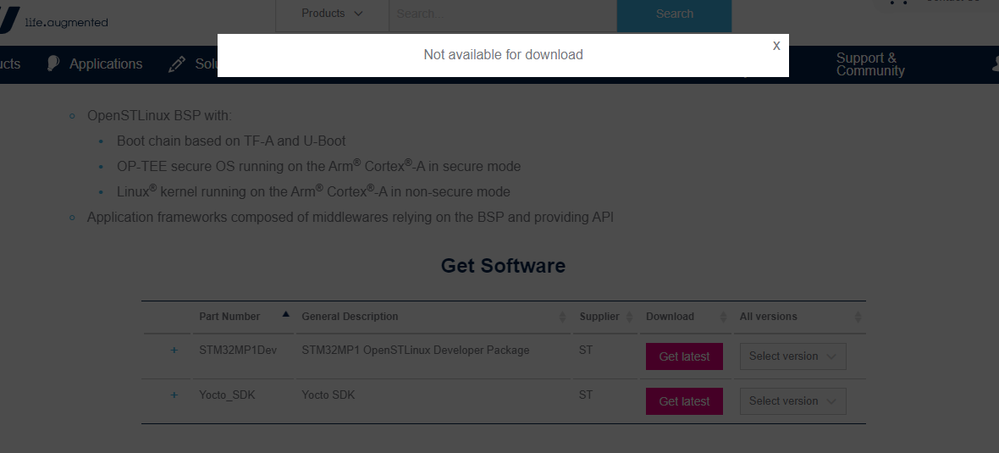This screenshot has height=453, width=999.
Task: Get latest STM32MP1Dev package
Action: point(684,357)
